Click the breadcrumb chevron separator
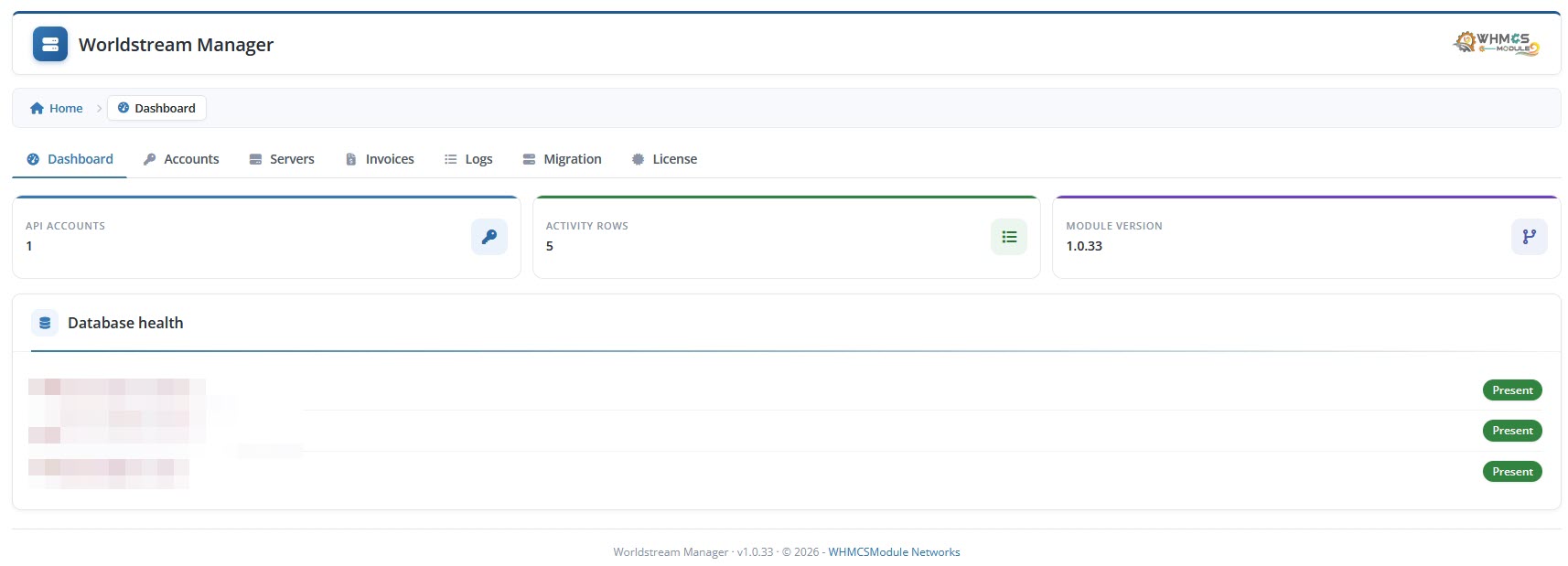The image size is (1568, 566). click(x=99, y=108)
